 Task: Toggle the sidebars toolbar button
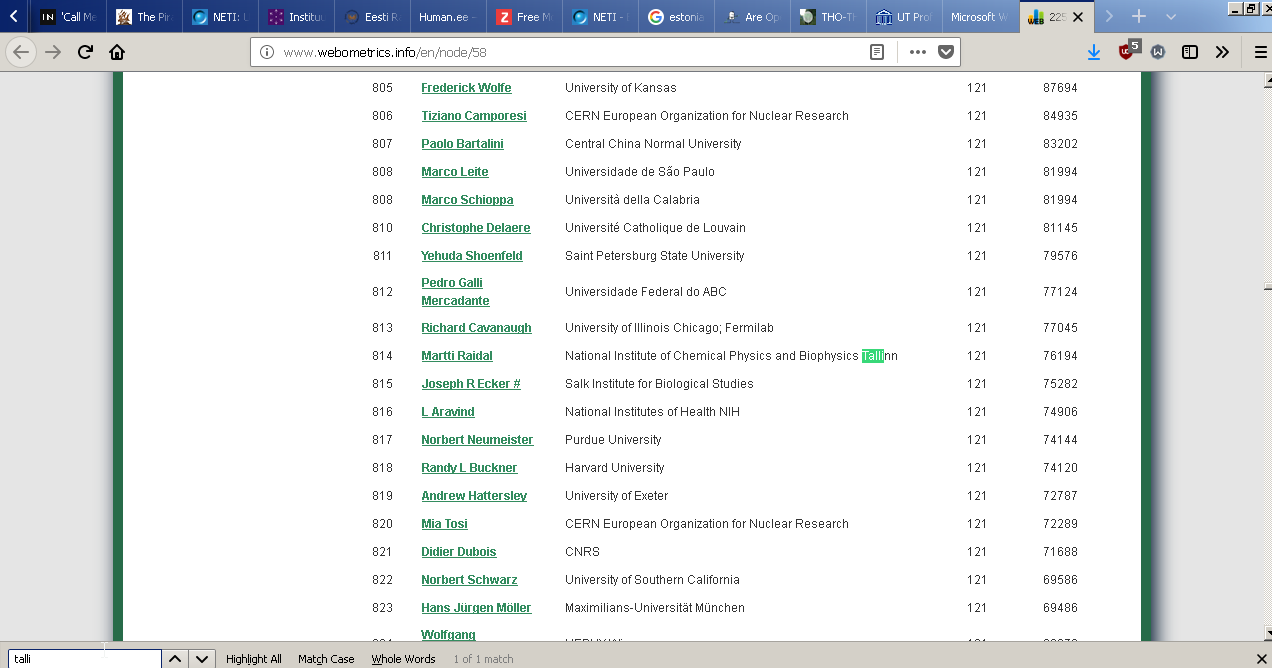pos(1190,52)
